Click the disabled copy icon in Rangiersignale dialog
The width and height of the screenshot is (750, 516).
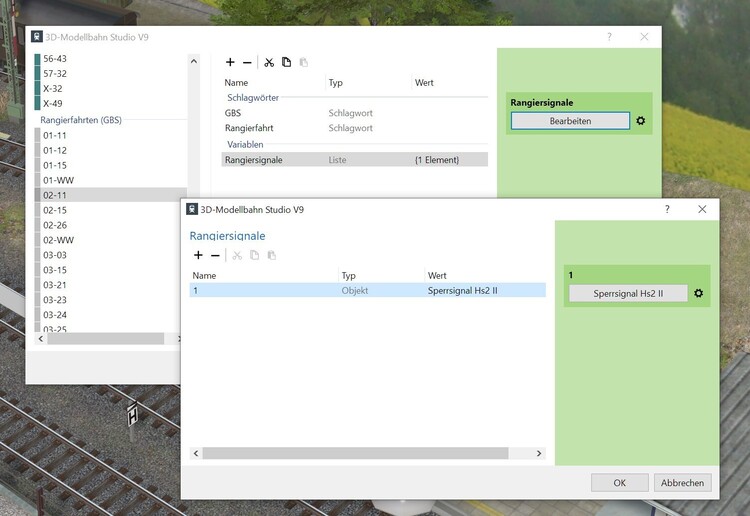254,255
